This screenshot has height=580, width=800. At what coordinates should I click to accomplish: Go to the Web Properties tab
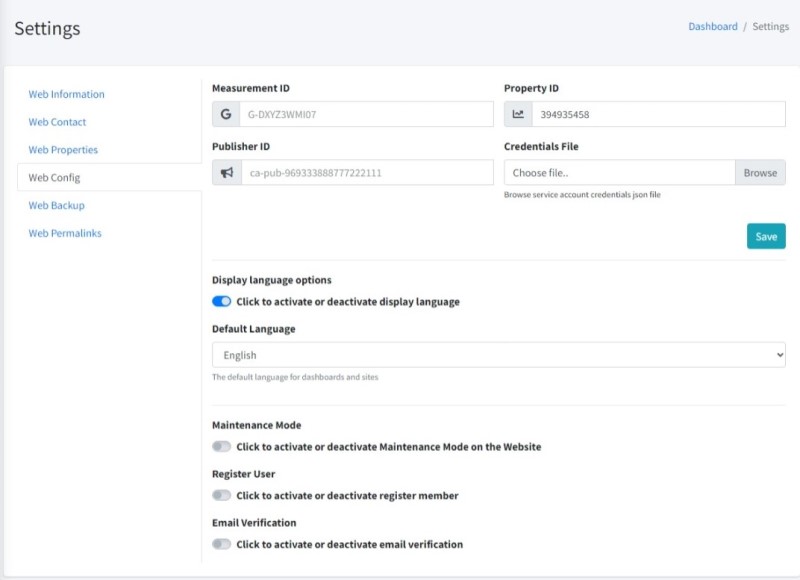pyautogui.click(x=63, y=150)
